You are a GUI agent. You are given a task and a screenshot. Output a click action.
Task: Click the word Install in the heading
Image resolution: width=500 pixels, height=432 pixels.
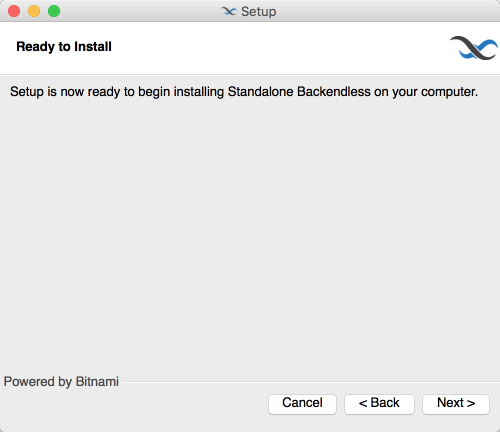click(93, 46)
